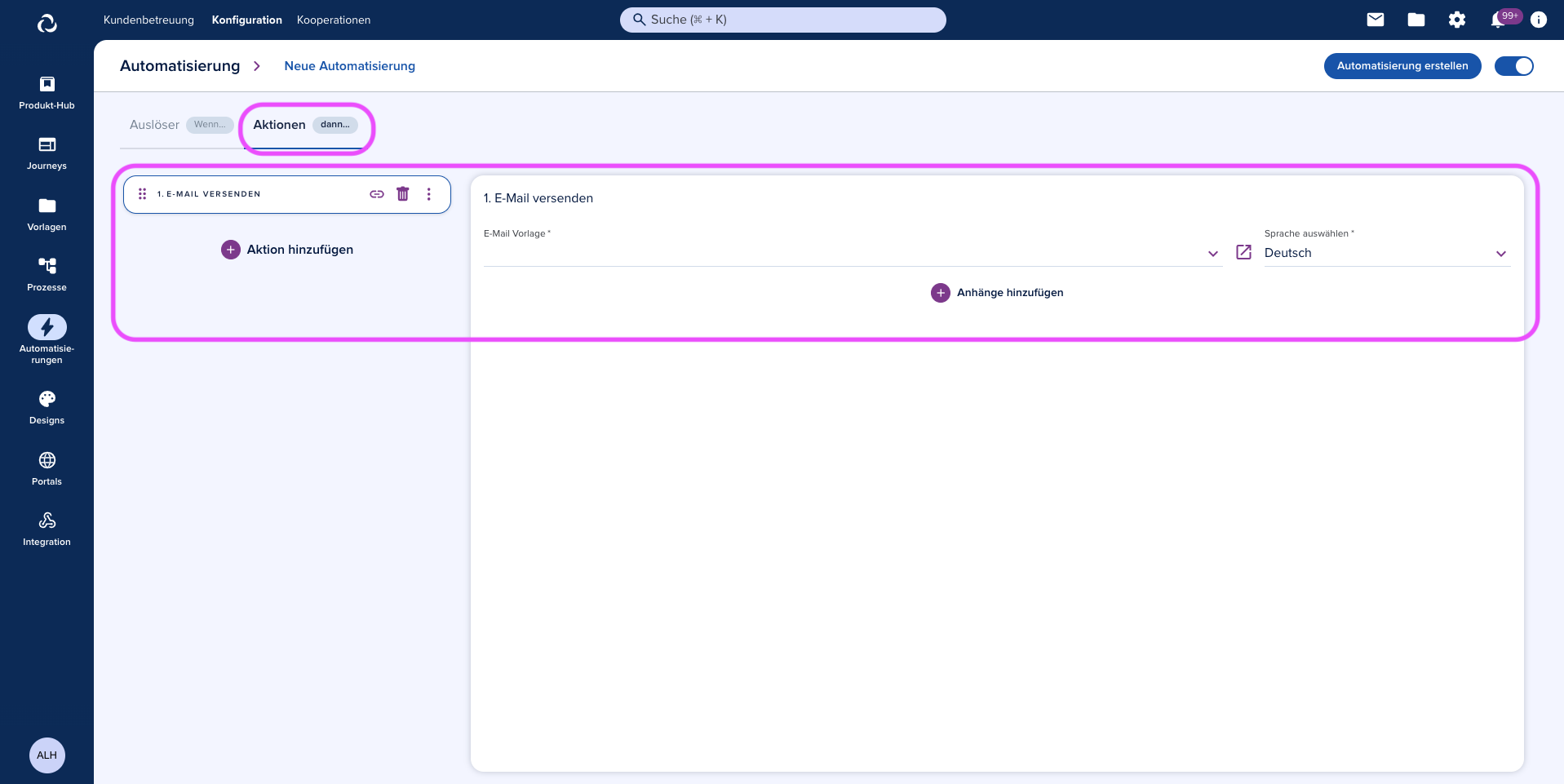1564x784 pixels.
Task: Click the Automatisierung erstellen button
Action: [x=1402, y=66]
